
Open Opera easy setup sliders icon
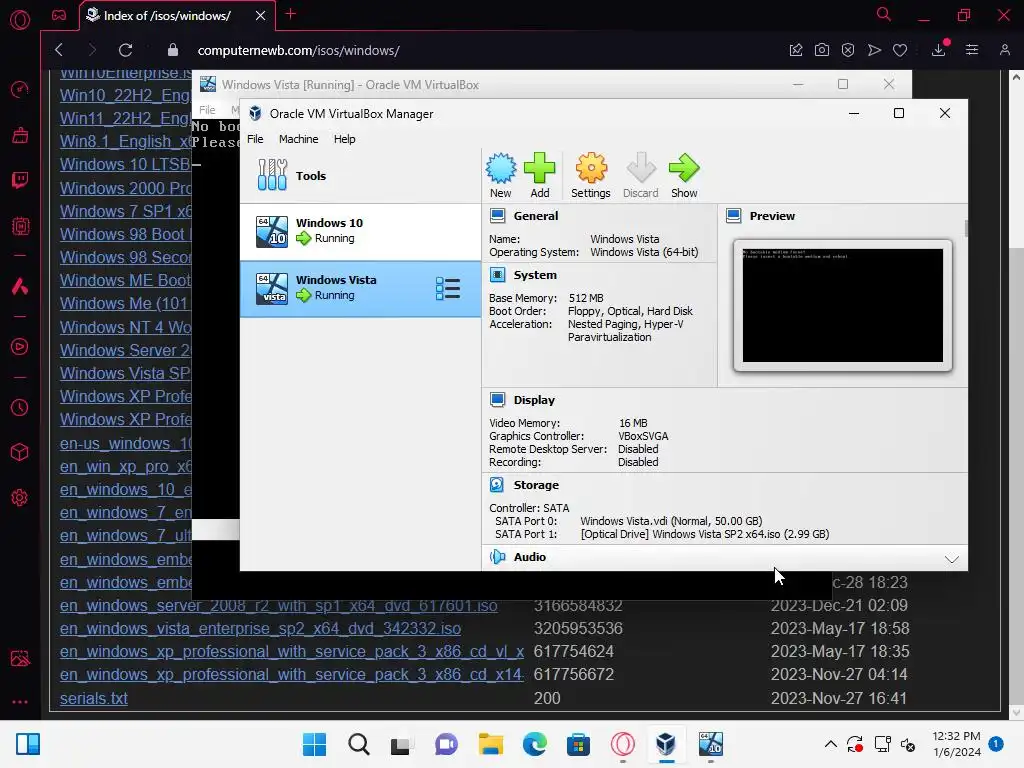coord(972,50)
